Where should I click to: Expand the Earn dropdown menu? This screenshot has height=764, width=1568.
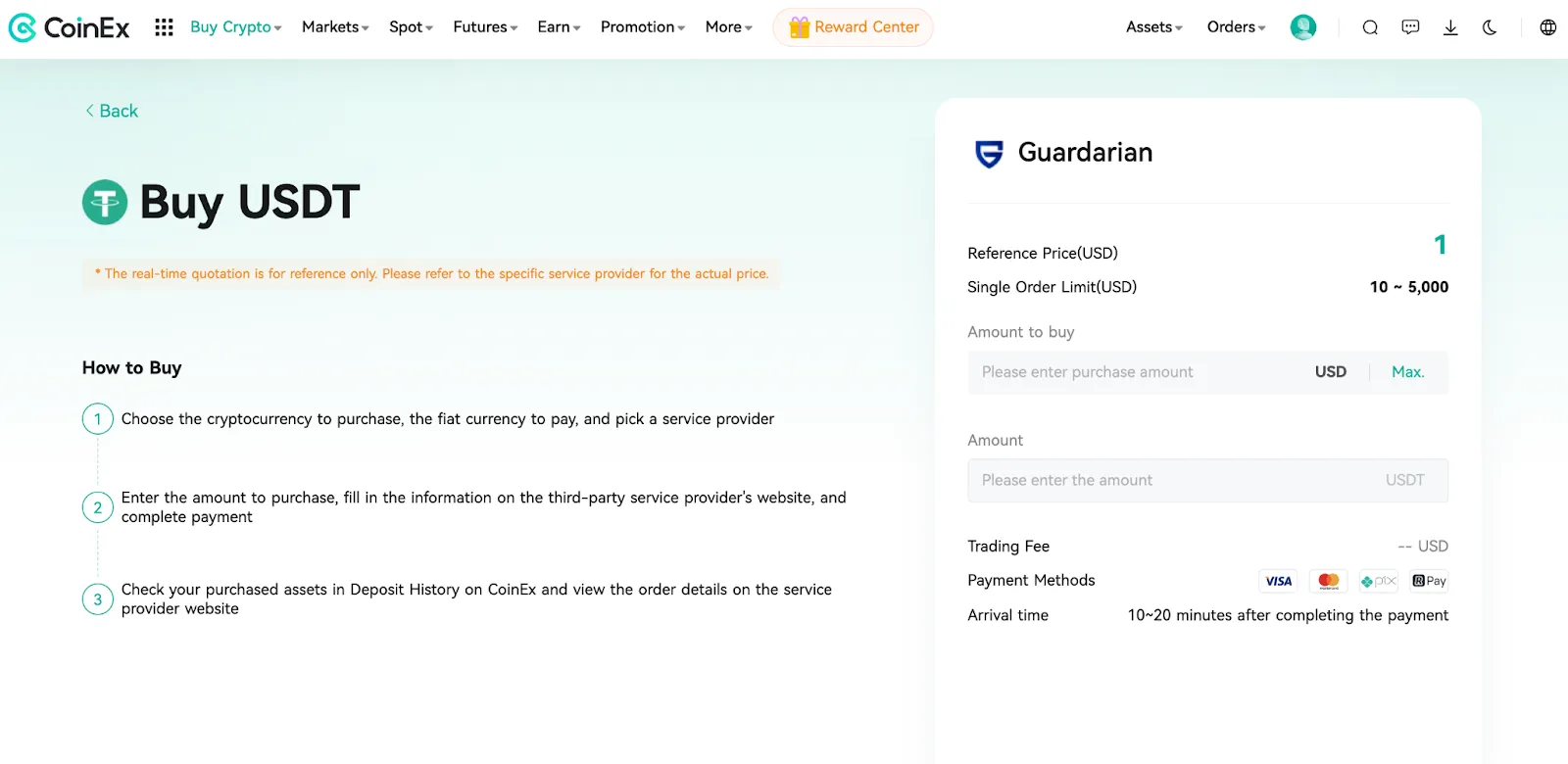click(559, 27)
